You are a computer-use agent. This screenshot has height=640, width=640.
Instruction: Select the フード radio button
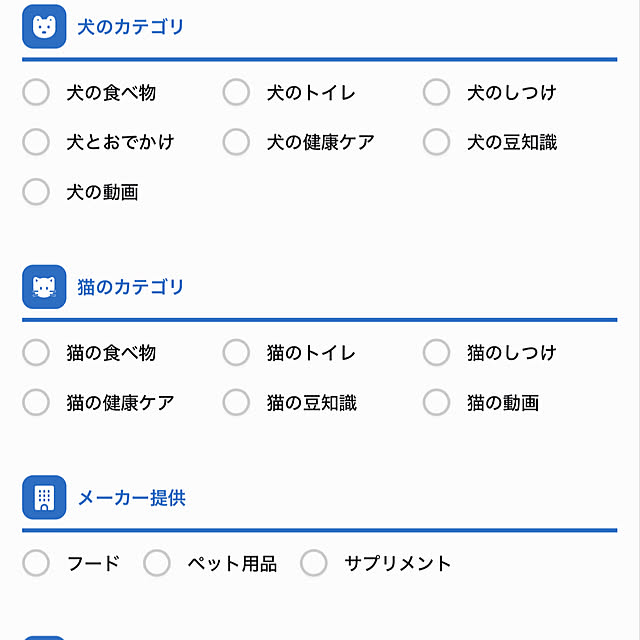tap(36, 563)
